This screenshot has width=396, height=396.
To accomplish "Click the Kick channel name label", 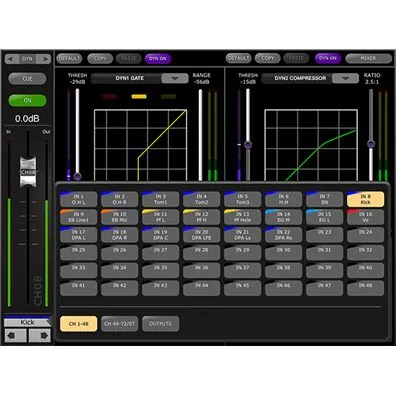I will pos(27,322).
